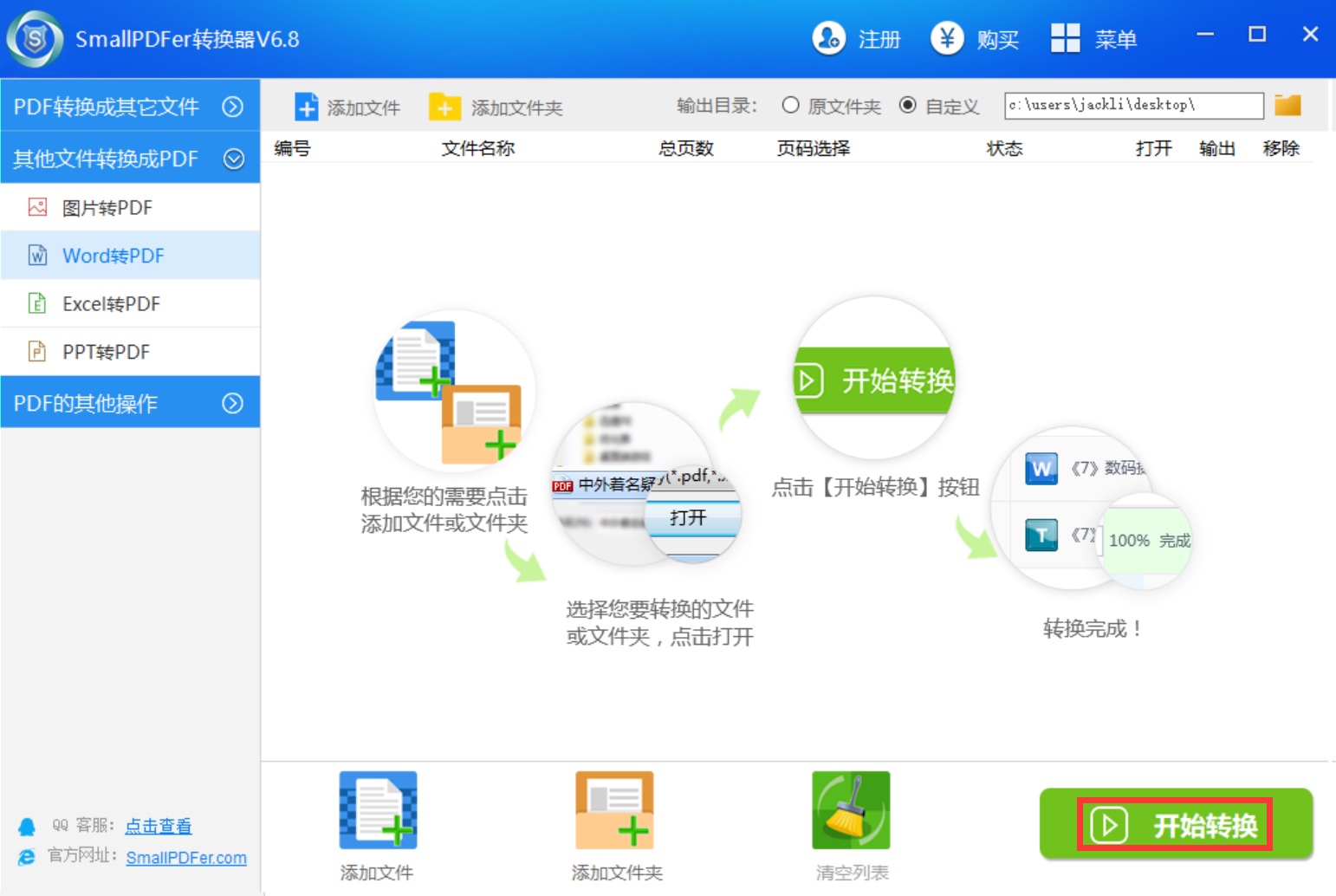This screenshot has width=1336, height=896.
Task: Open the menu (菜单) grid icon
Action: [x=1065, y=38]
